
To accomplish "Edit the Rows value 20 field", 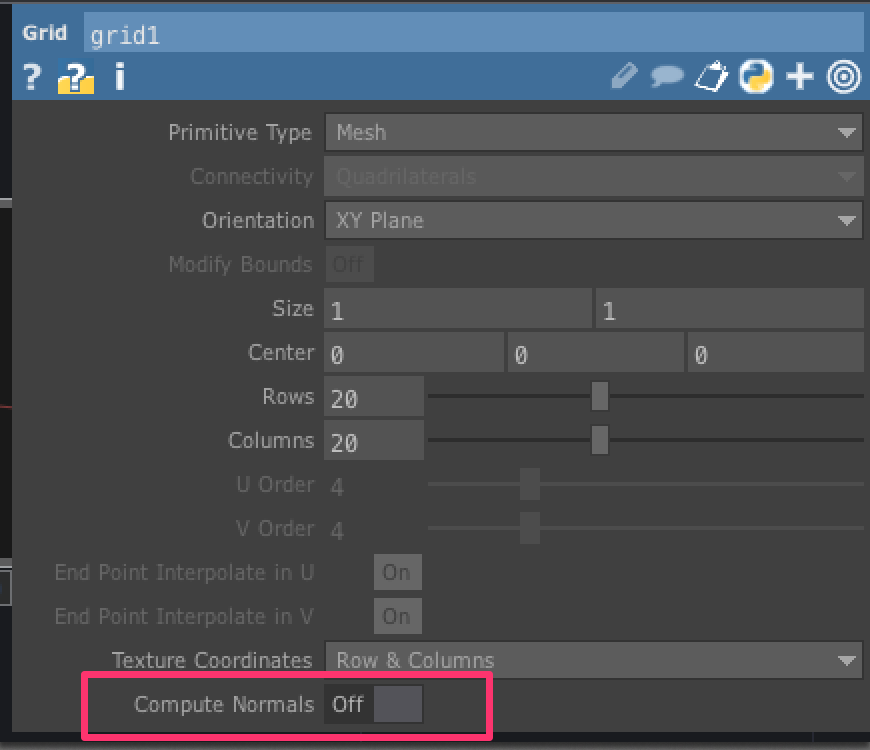I will (x=374, y=396).
